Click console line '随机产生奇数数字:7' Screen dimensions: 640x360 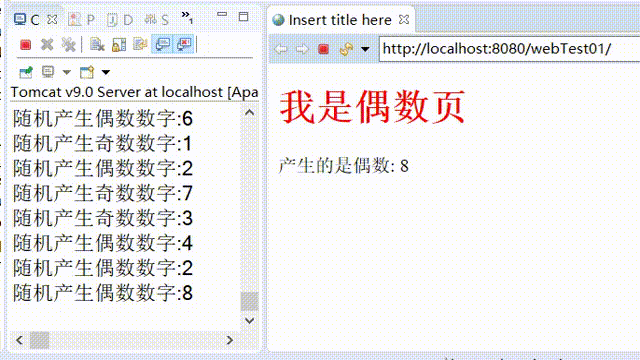[x=103, y=193]
